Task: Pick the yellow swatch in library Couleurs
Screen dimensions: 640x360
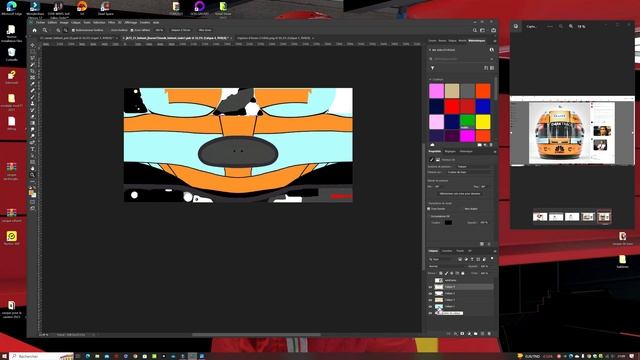Action: (483, 121)
